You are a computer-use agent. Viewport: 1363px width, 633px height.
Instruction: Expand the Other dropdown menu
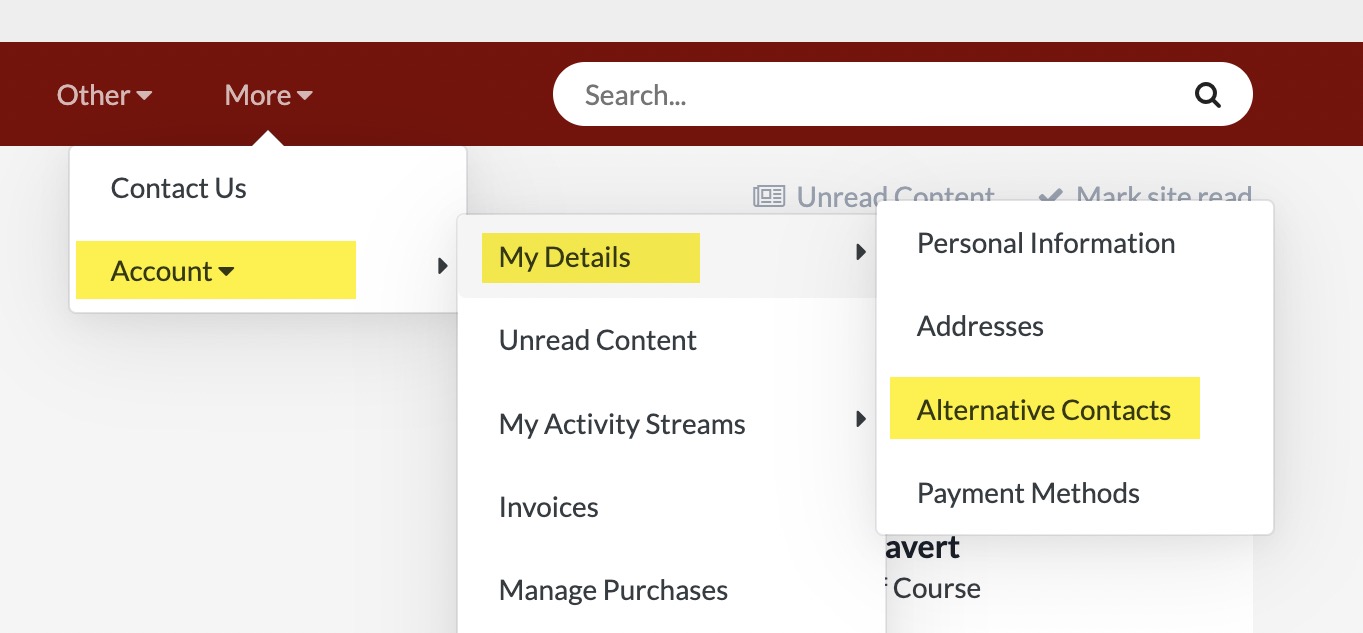tap(104, 95)
